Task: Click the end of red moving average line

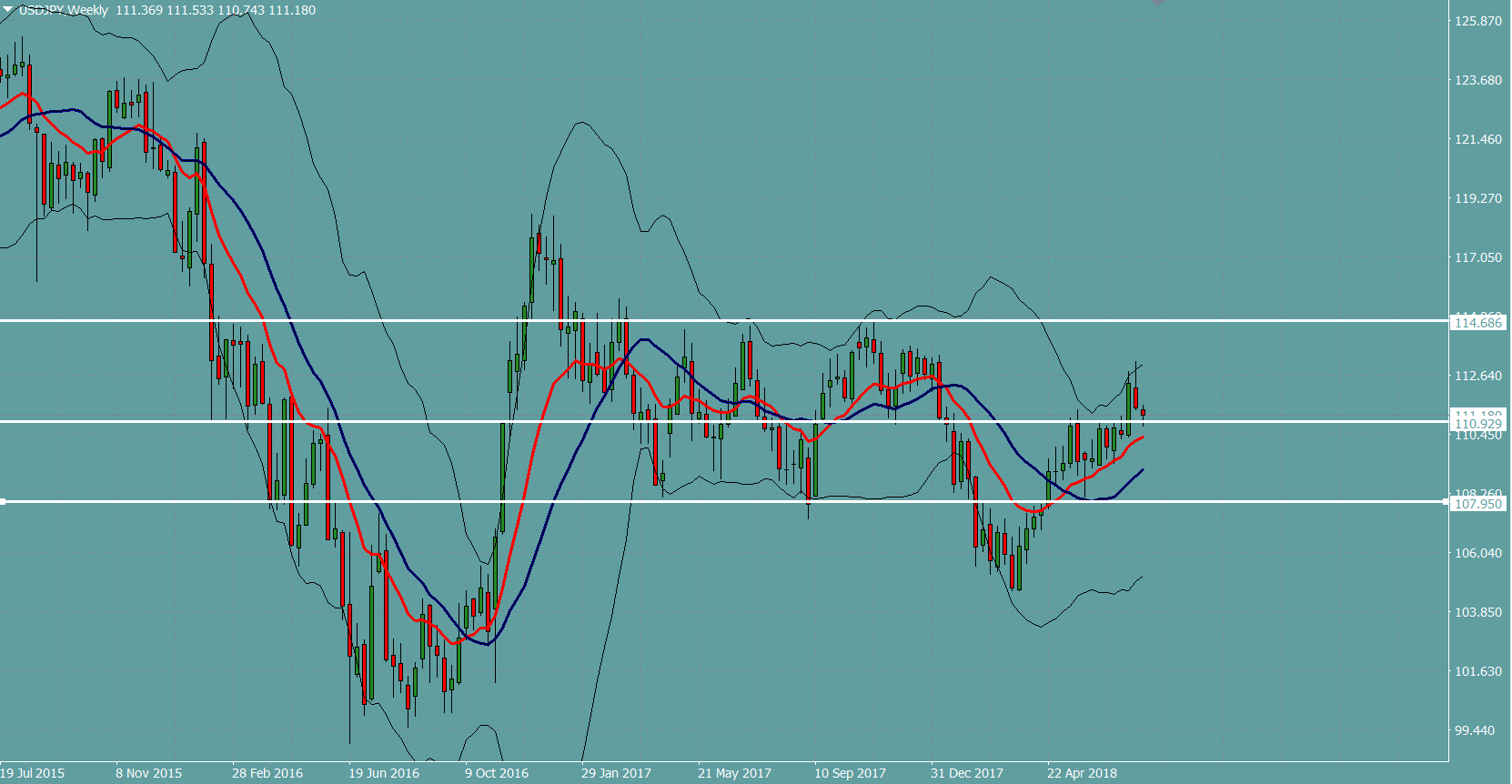Action: (x=1143, y=437)
